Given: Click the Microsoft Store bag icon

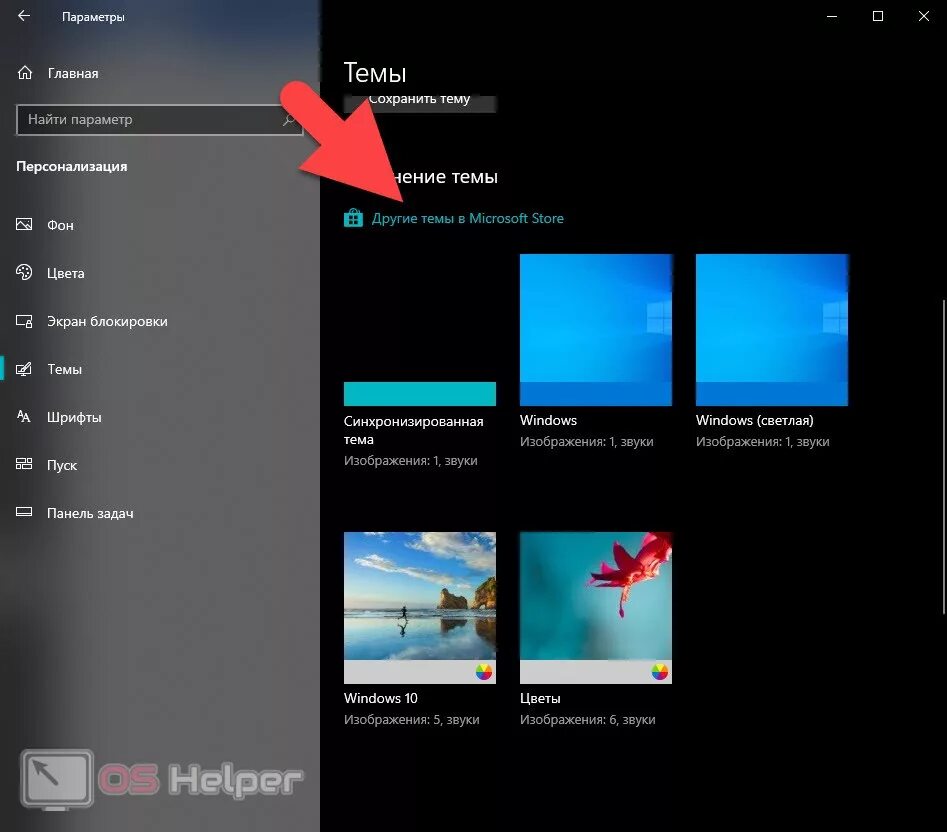Looking at the screenshot, I should (353, 218).
